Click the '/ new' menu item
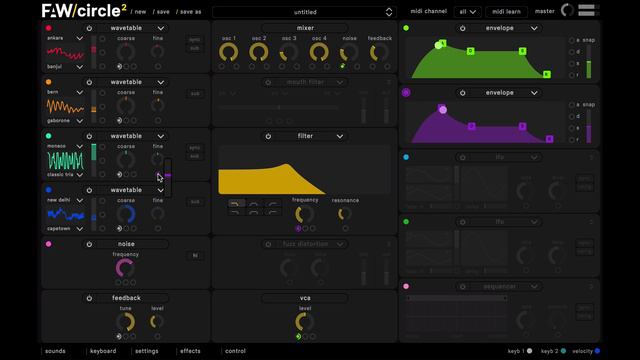 coord(138,12)
